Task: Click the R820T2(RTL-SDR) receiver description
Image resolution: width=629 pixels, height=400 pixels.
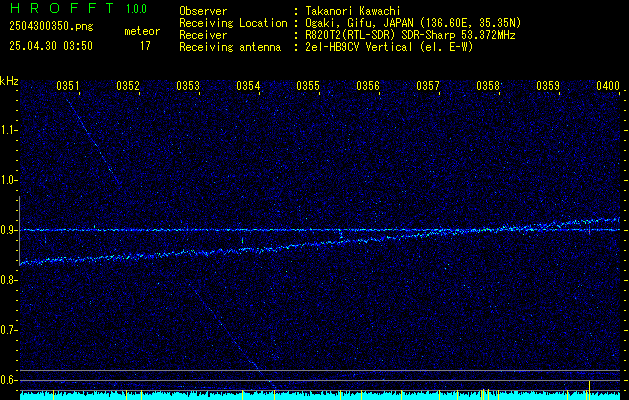Action: coord(411,35)
